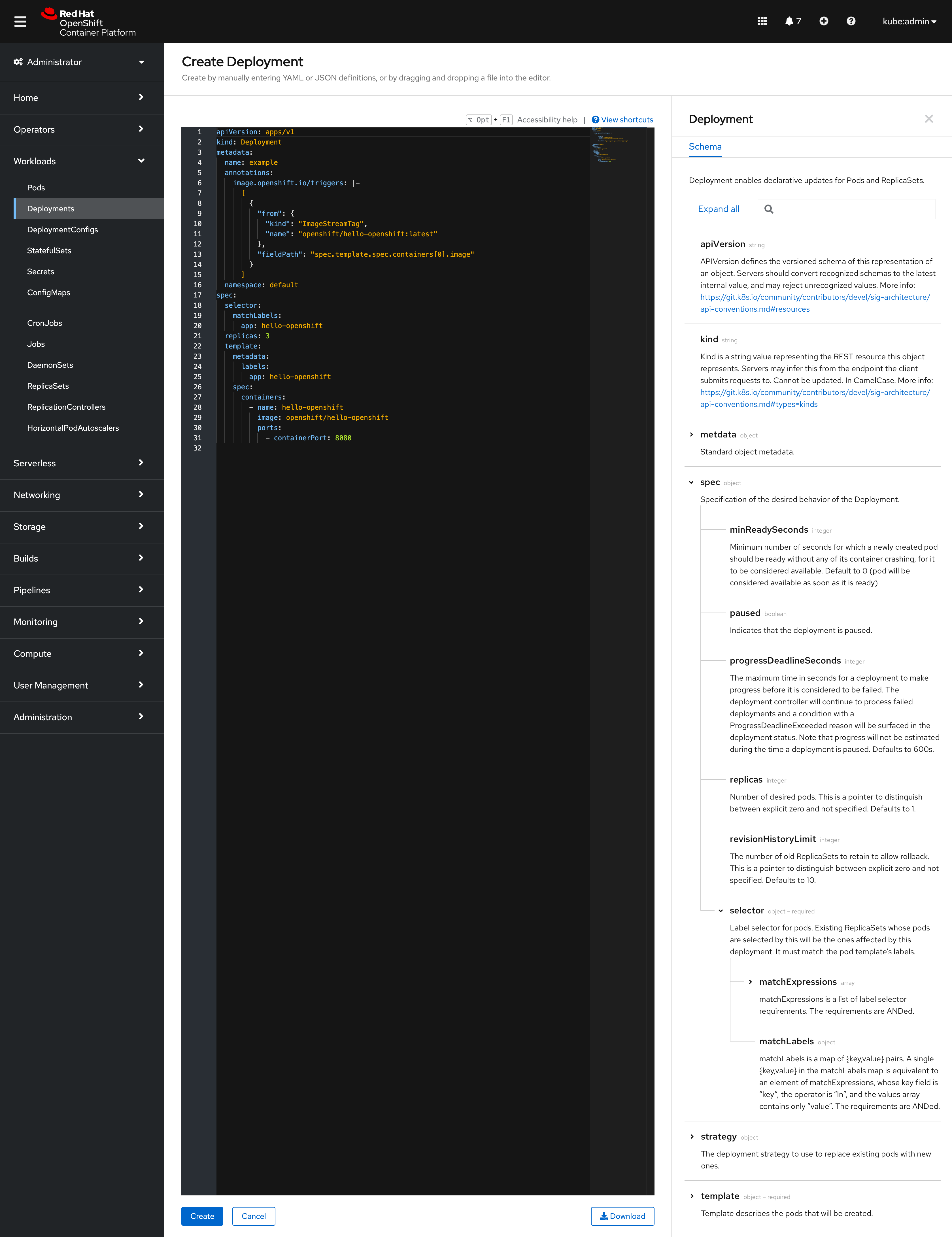
Task: Open View shortcuts help
Action: [622, 120]
